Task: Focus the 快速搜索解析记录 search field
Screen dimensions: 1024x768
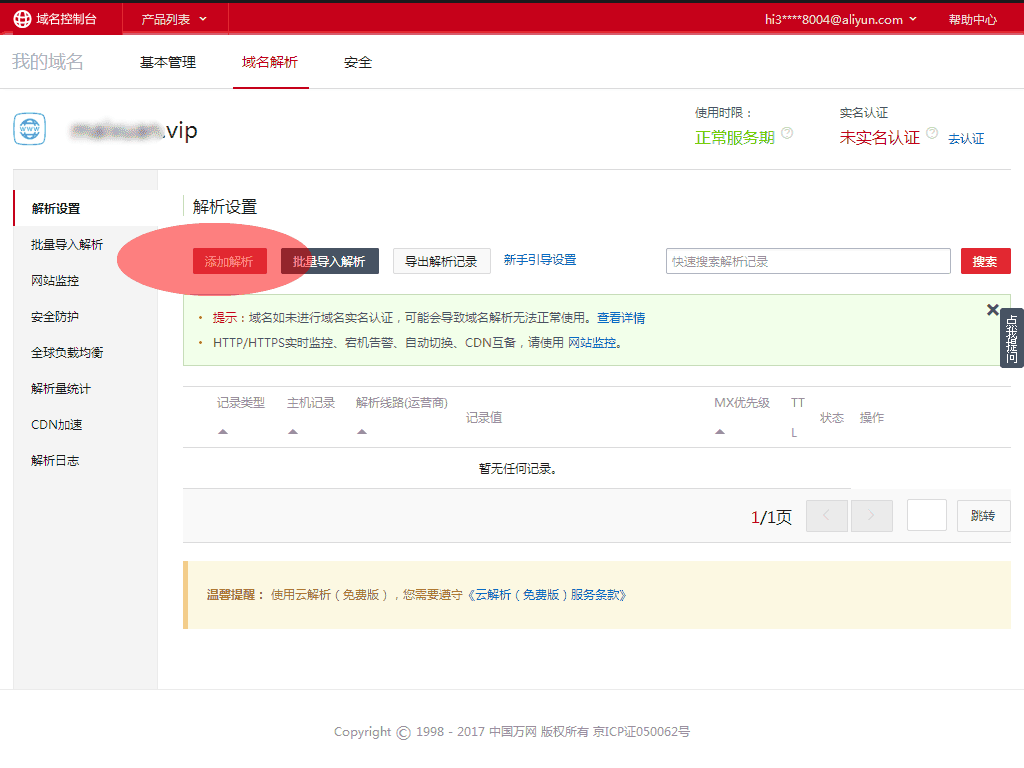Action: (x=808, y=261)
